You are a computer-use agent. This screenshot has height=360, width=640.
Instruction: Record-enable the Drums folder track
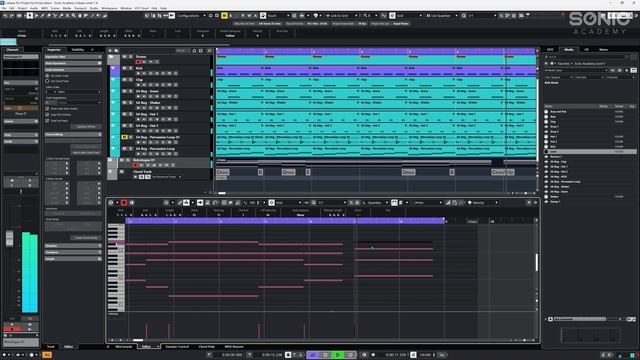[x=138, y=62]
